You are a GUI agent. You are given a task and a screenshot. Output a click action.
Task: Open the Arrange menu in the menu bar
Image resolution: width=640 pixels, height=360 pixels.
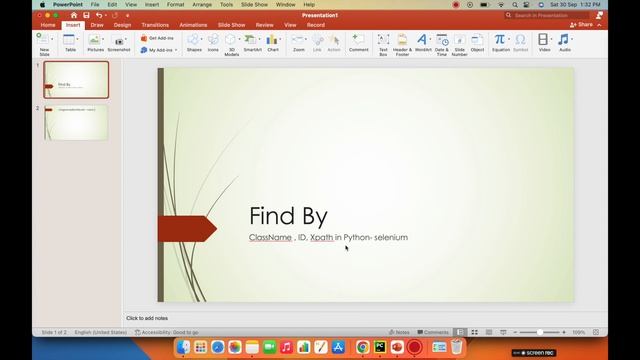pyautogui.click(x=202, y=4)
